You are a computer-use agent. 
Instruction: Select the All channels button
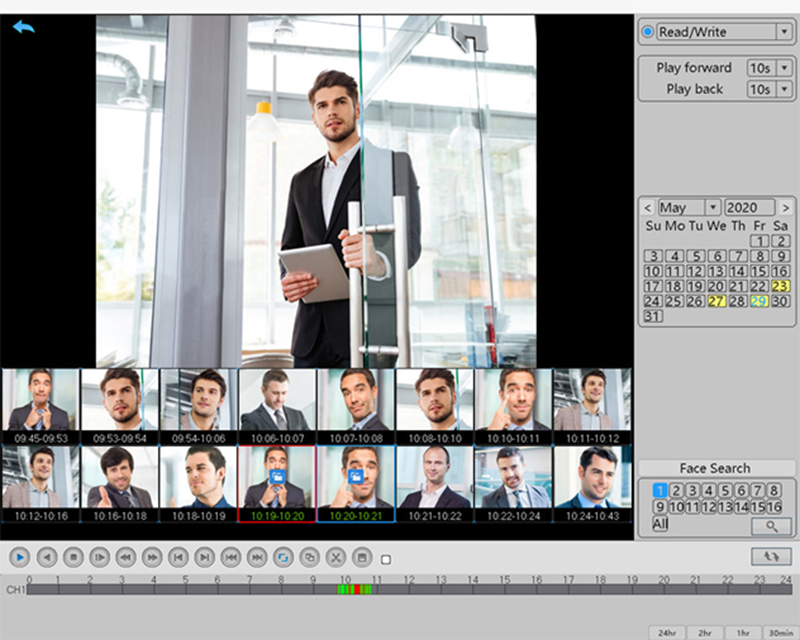(x=660, y=524)
